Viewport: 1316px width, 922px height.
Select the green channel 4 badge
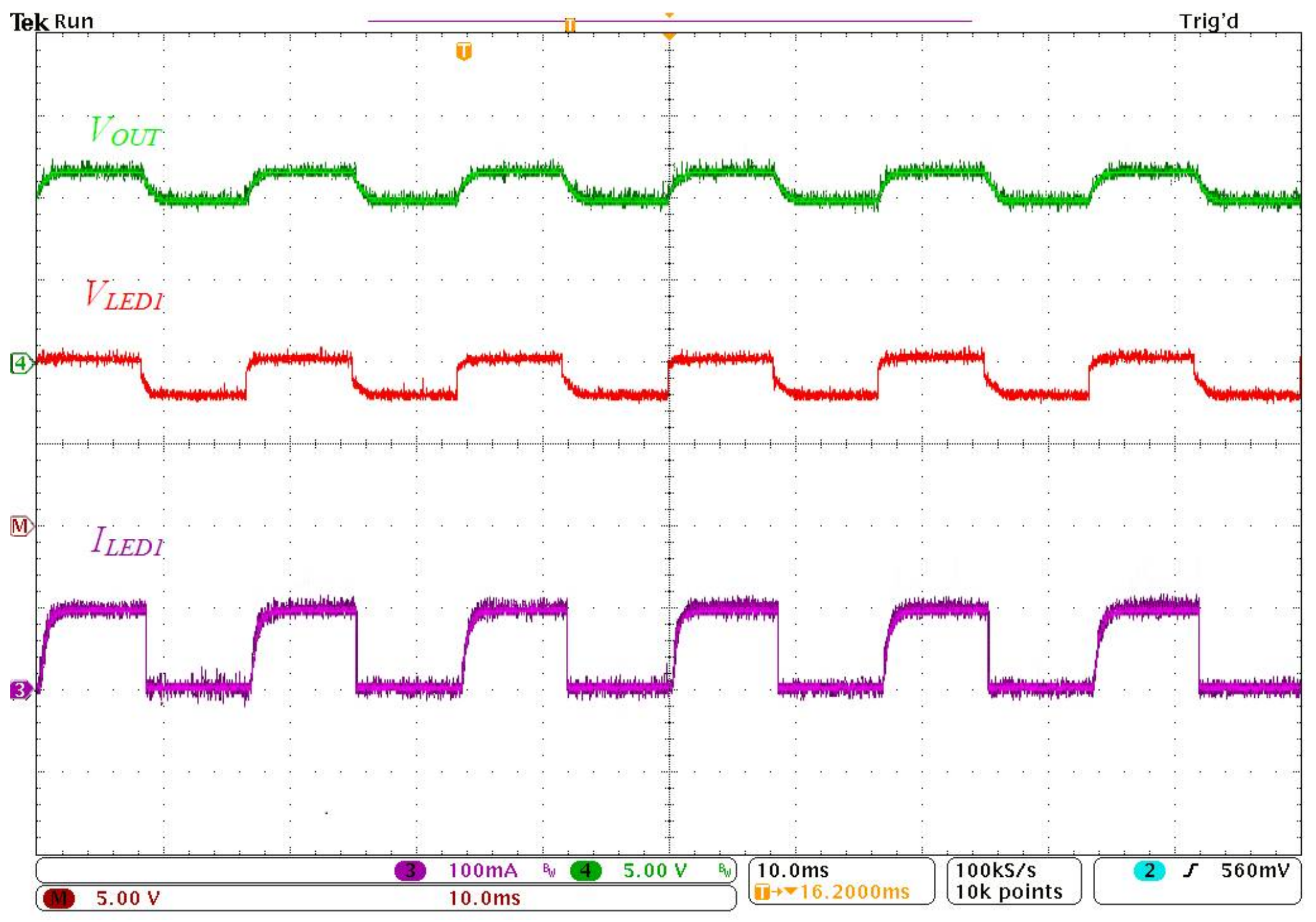pyautogui.click(x=585, y=871)
